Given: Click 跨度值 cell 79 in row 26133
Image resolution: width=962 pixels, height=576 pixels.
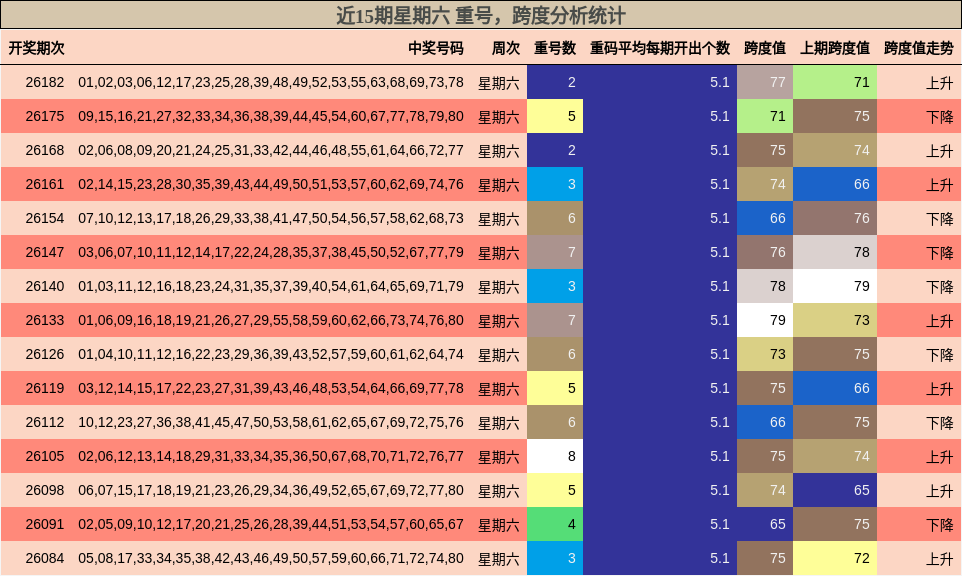Looking at the screenshot, I should click(764, 320).
